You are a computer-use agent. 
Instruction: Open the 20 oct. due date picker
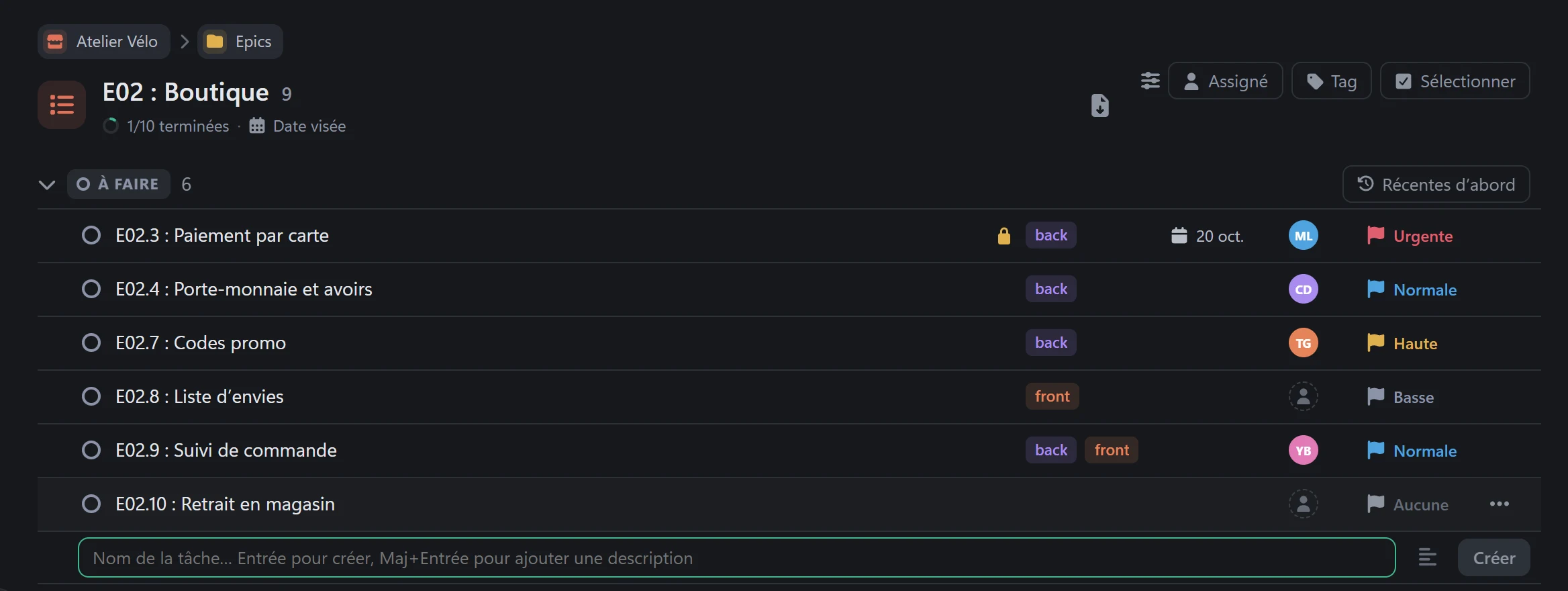[1208, 236]
